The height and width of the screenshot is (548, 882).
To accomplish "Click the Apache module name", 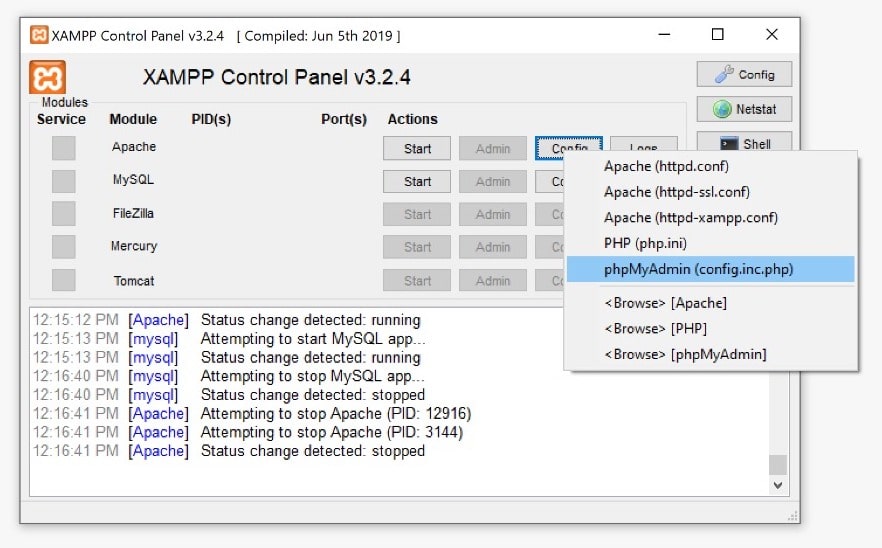I will [x=134, y=147].
